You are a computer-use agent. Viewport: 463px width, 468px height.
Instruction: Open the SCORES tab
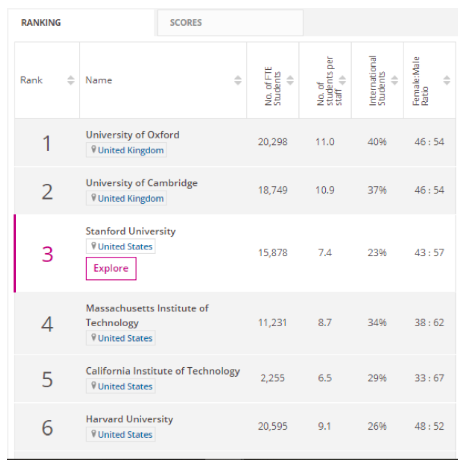coord(230,23)
